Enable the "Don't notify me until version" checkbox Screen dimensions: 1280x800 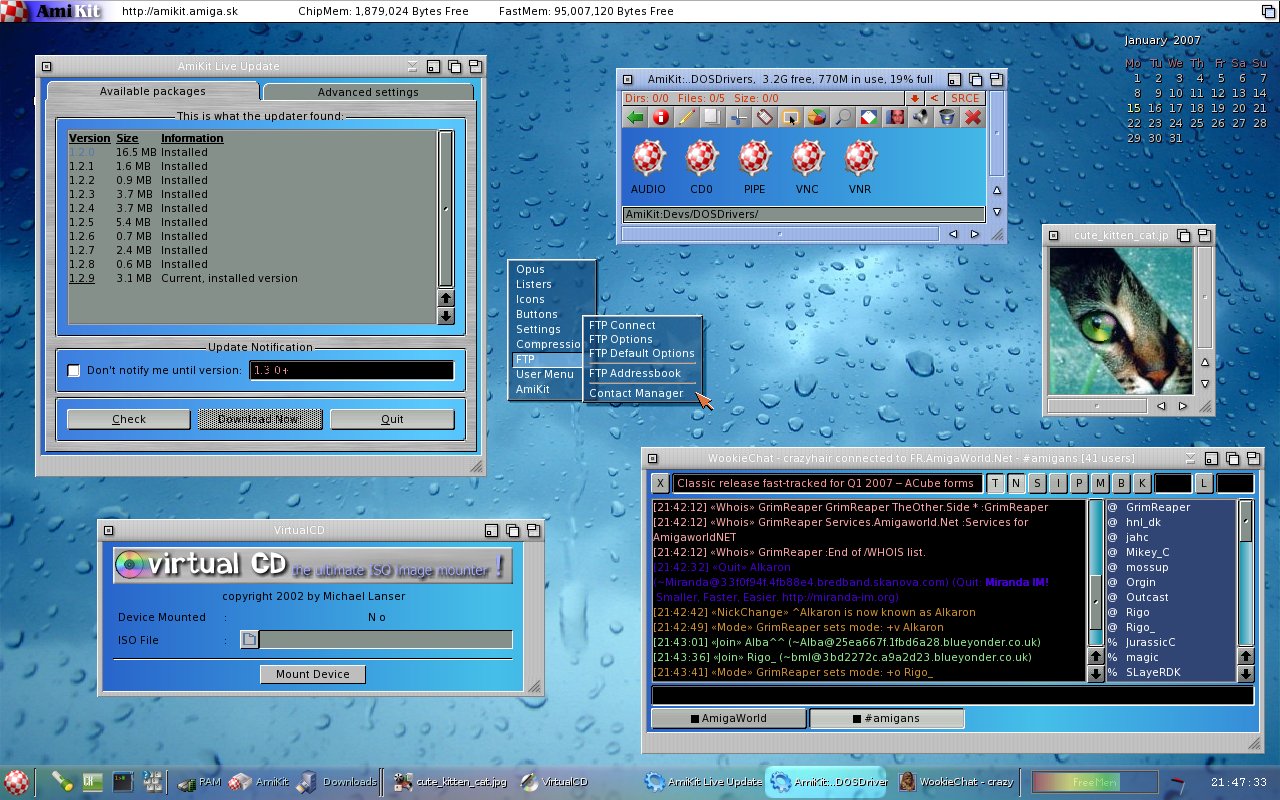point(73,371)
